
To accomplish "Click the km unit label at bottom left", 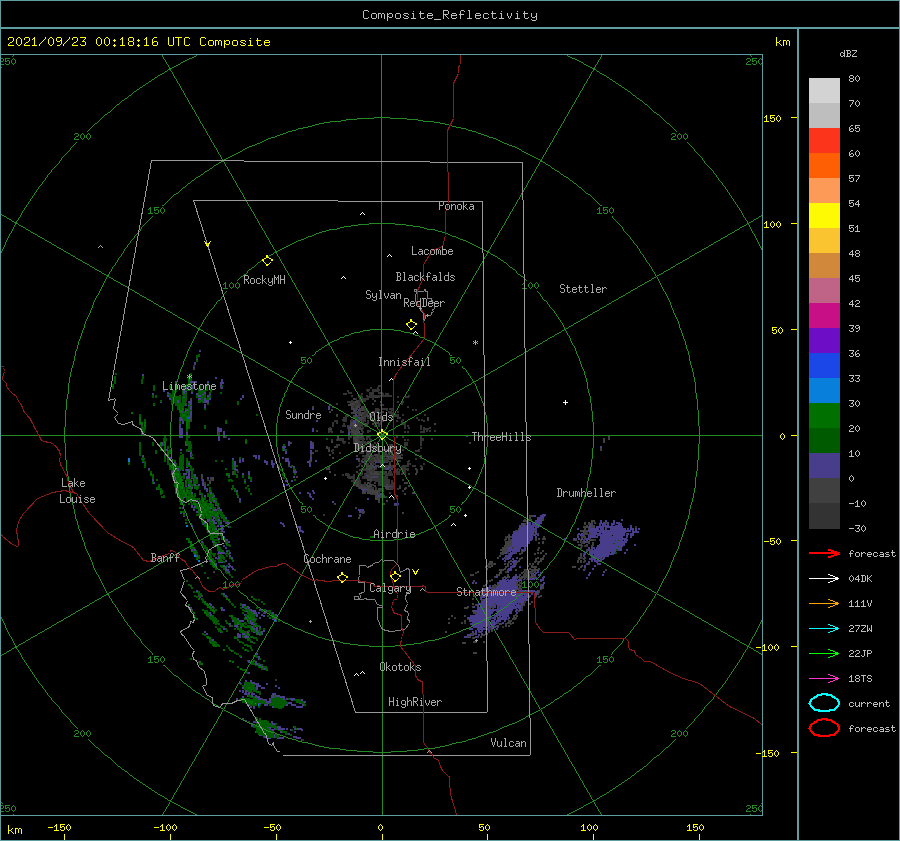I will pos(15,830).
